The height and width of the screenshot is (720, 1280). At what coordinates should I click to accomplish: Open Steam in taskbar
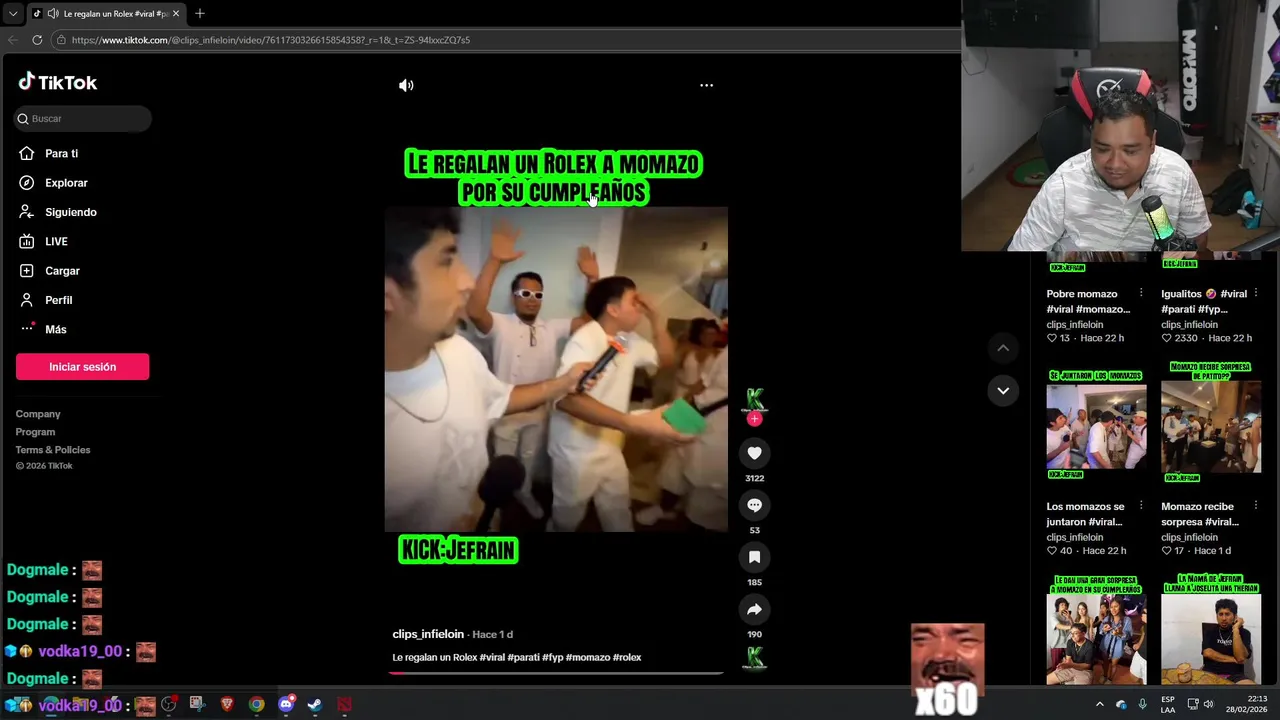(x=315, y=704)
